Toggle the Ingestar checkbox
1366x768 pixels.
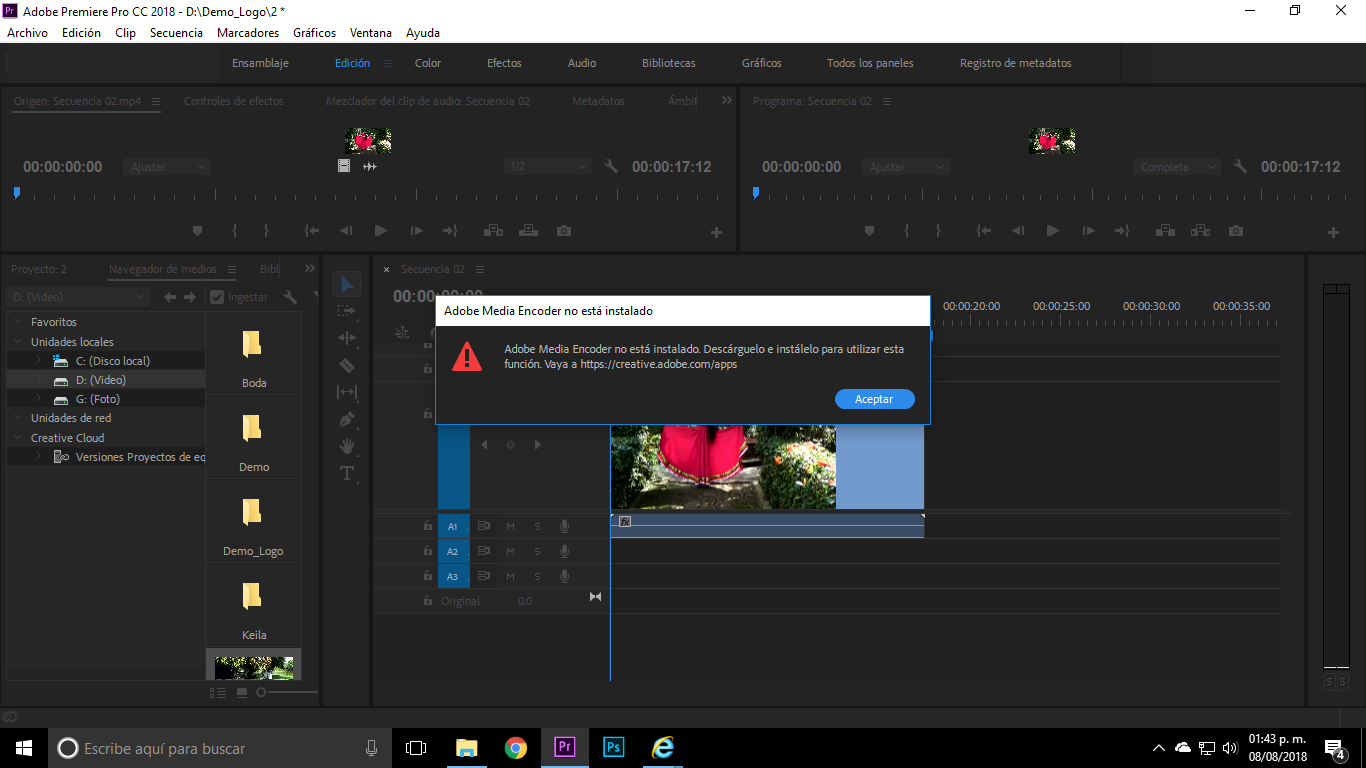pyautogui.click(x=217, y=297)
